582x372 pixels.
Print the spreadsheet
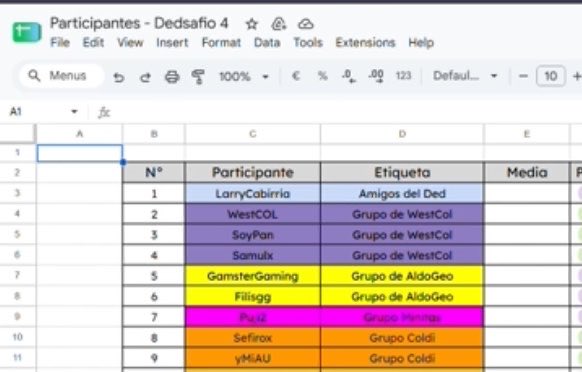[172, 77]
